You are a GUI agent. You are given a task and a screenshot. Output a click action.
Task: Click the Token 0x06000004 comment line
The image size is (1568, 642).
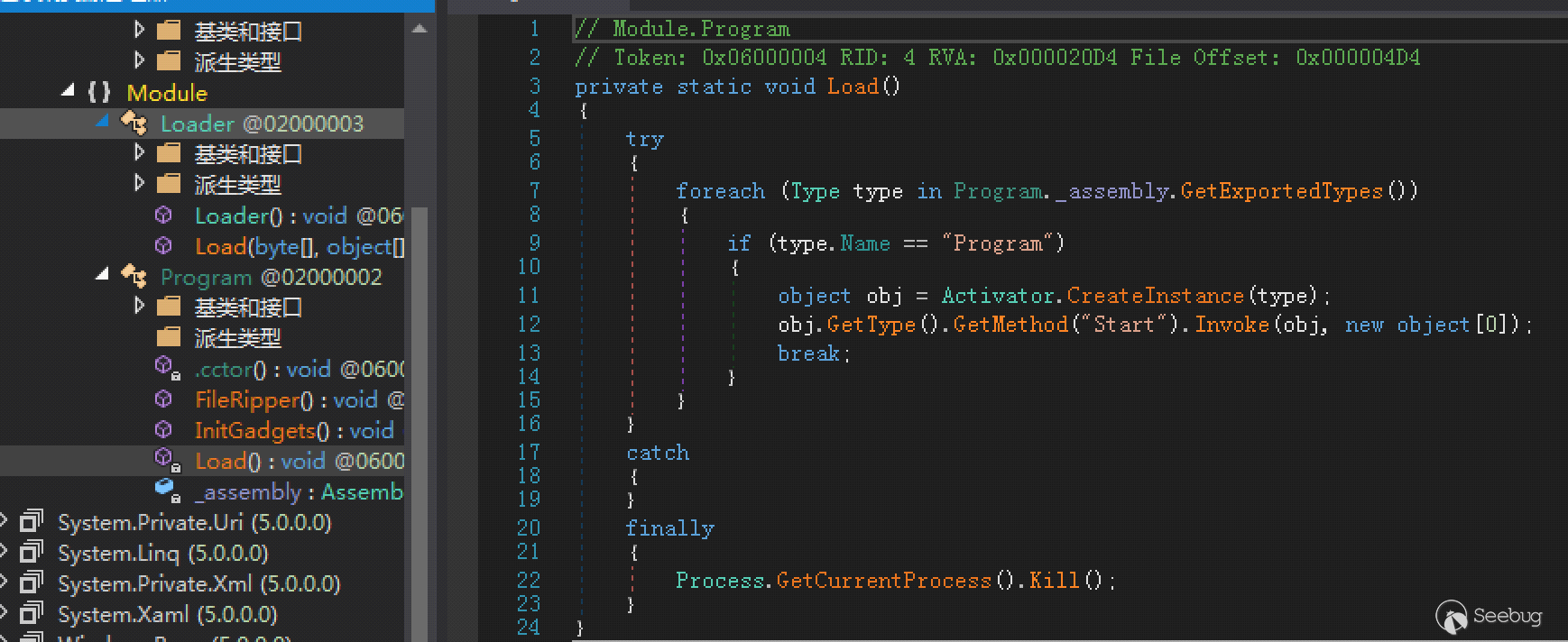[x=997, y=58]
